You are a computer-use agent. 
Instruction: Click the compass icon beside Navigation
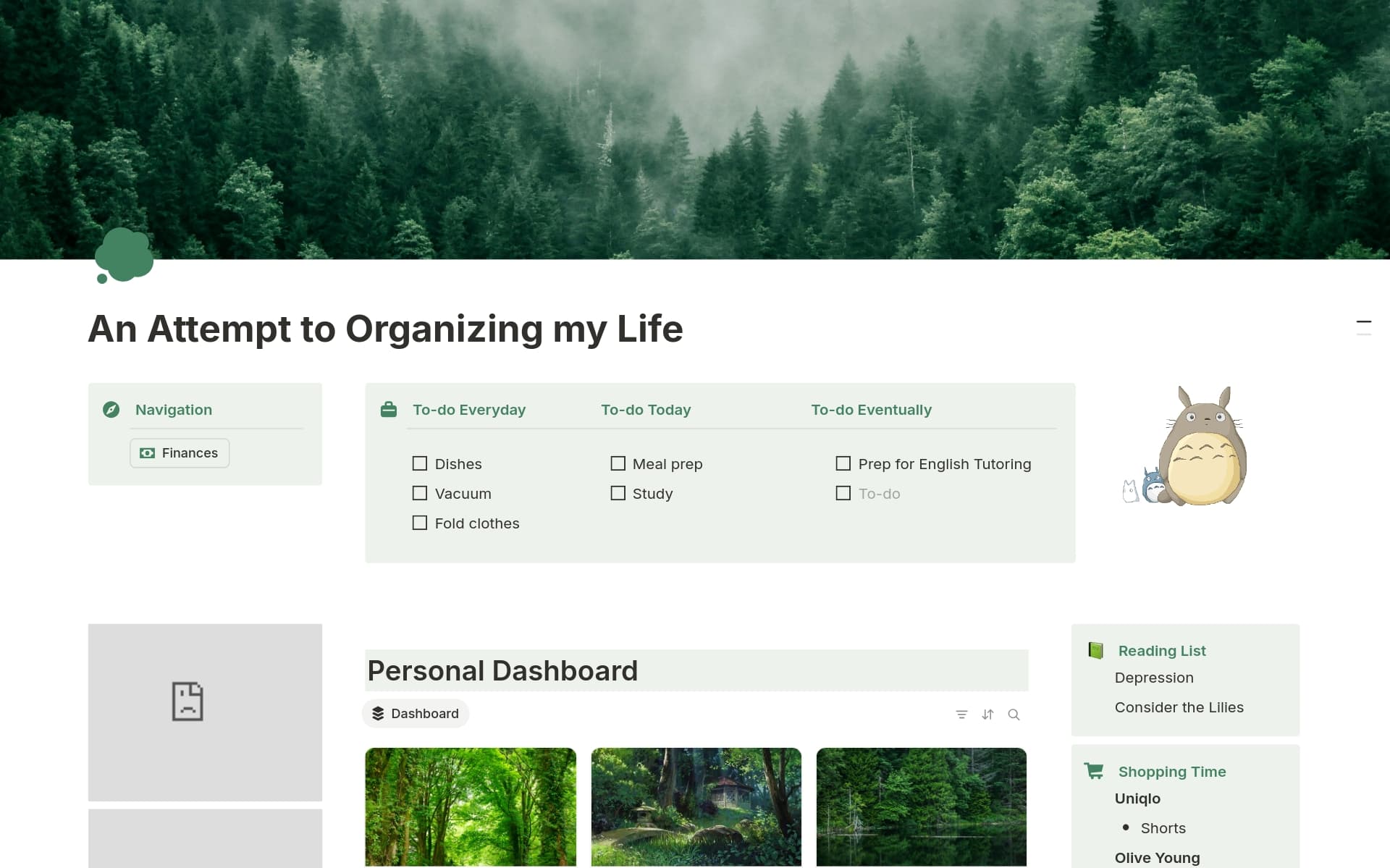(x=111, y=410)
